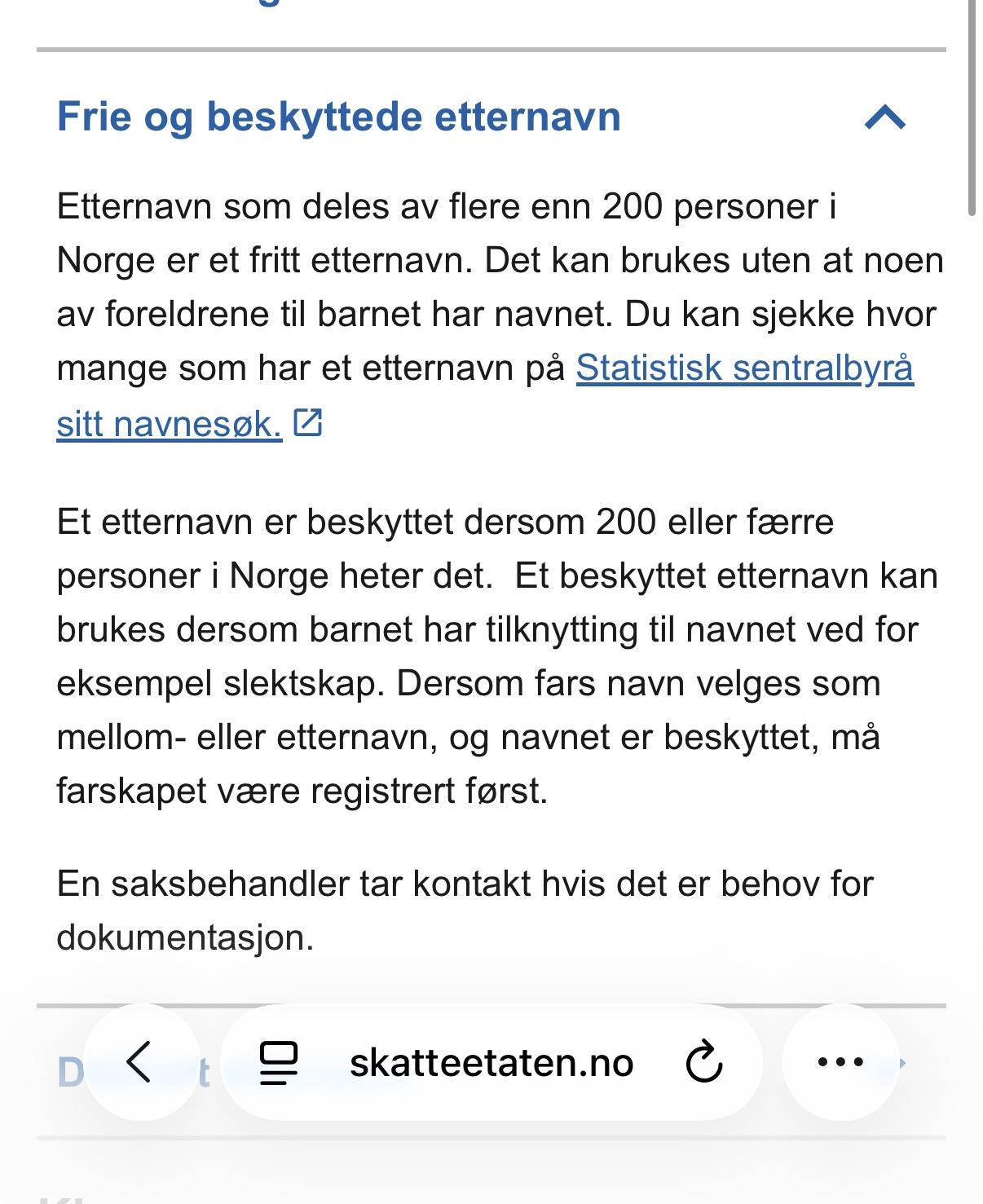The image size is (983, 1204).
Task: Click the word 'dokumentasjon.' in the last paragraph
Action: [185, 937]
